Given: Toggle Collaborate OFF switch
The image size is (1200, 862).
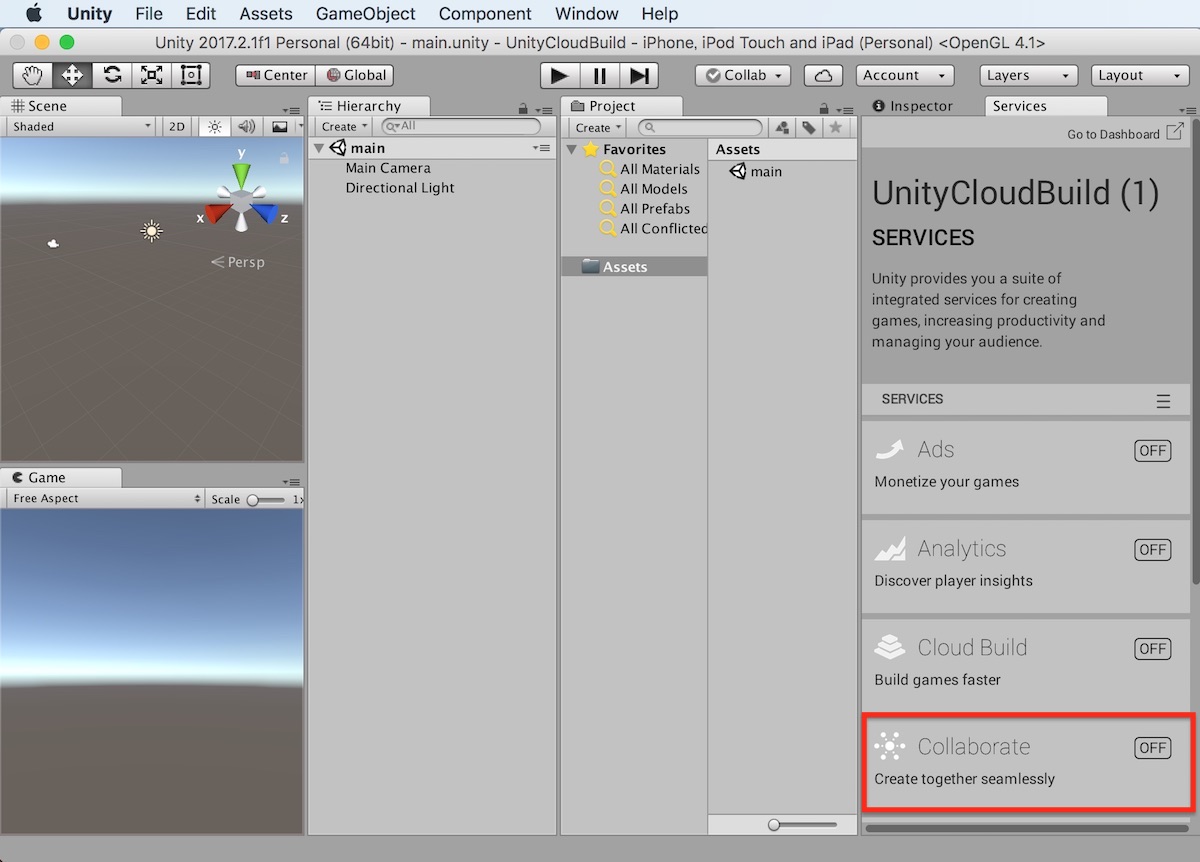Looking at the screenshot, I should (1153, 748).
